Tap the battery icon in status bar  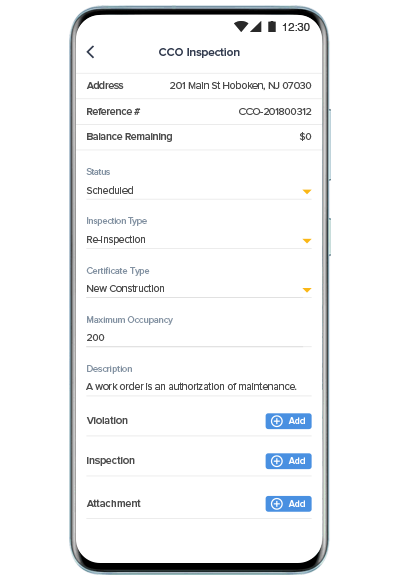tap(272, 27)
